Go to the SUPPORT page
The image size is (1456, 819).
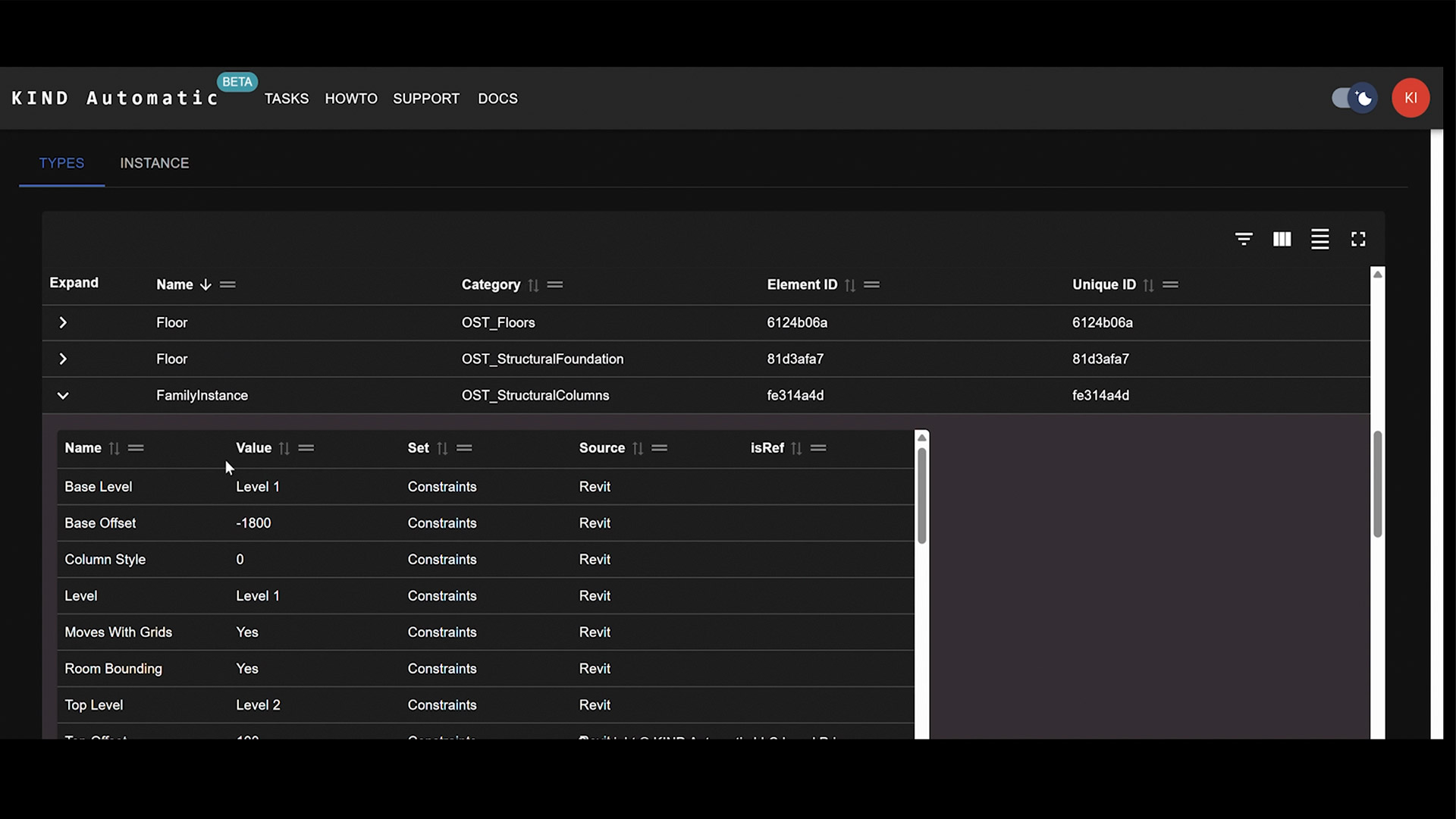point(425,99)
